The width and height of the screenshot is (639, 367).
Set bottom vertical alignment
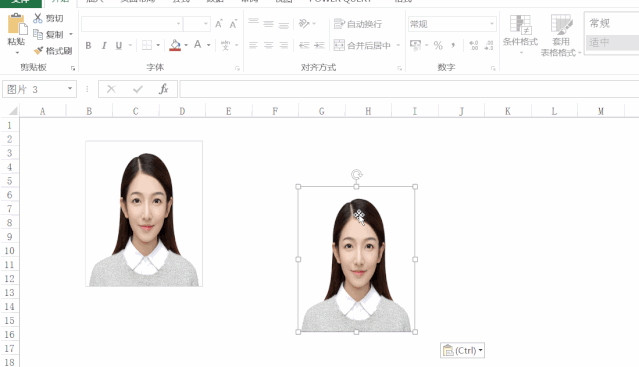click(x=284, y=25)
